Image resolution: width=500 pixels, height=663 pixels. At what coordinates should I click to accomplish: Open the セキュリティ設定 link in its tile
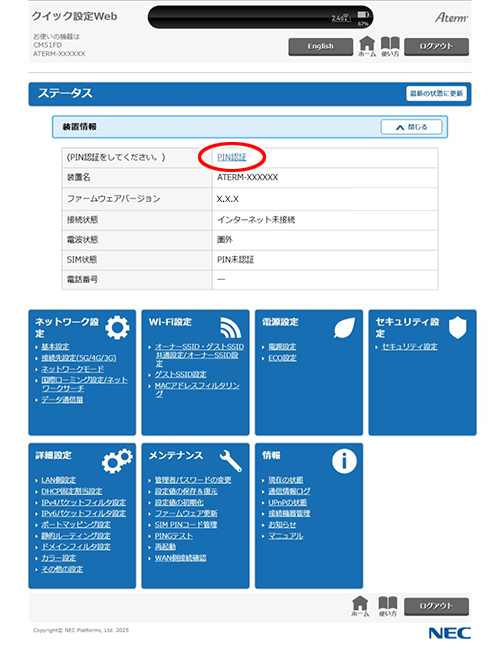410,347
